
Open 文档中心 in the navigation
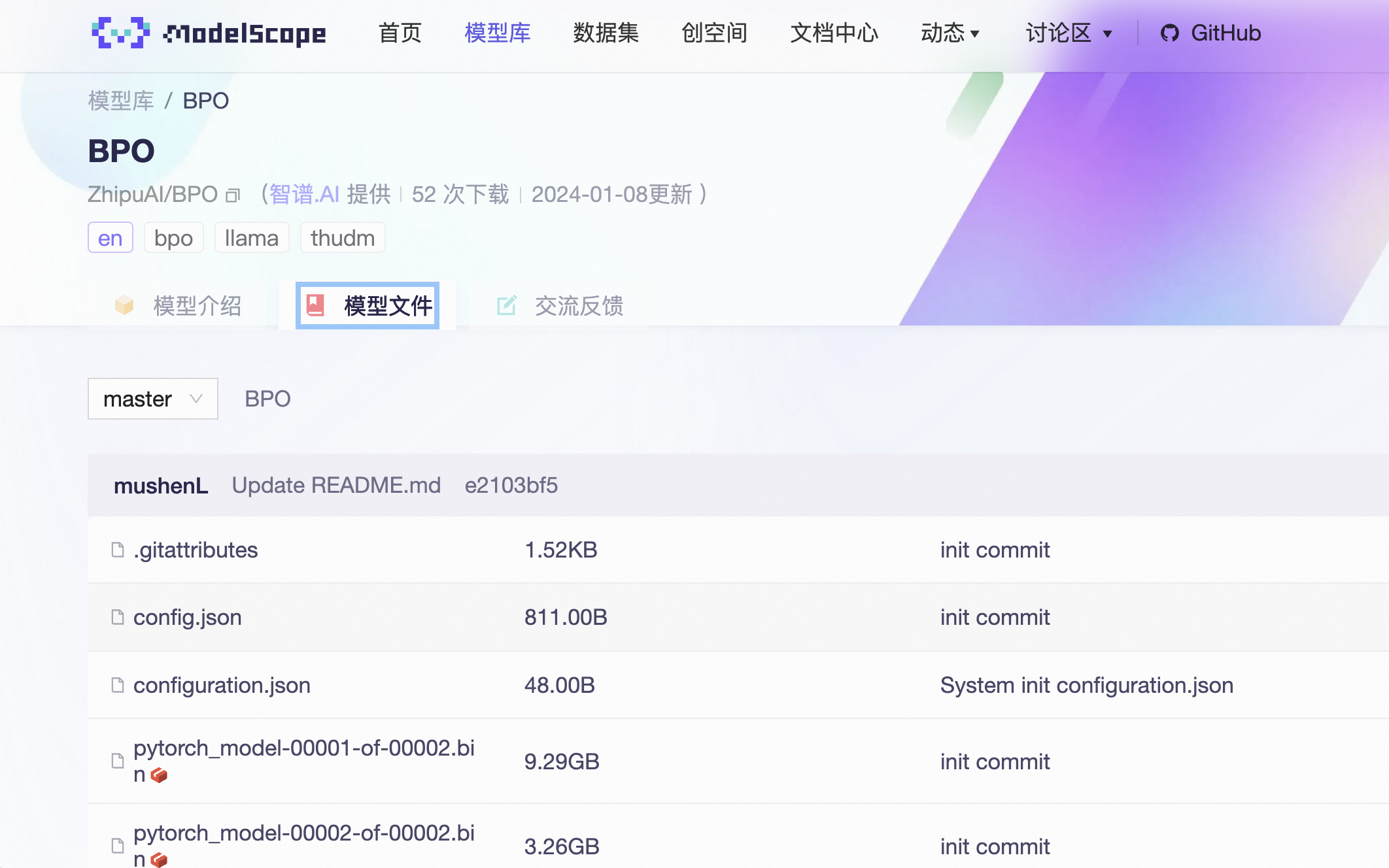pyautogui.click(x=834, y=33)
